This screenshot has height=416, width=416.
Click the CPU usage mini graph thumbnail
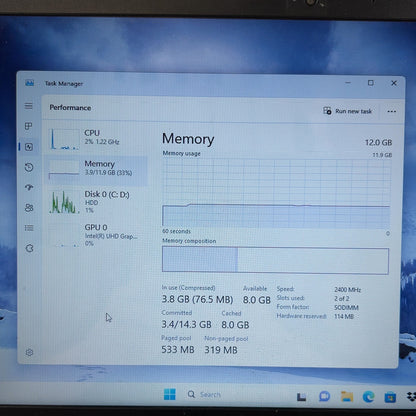tap(64, 139)
